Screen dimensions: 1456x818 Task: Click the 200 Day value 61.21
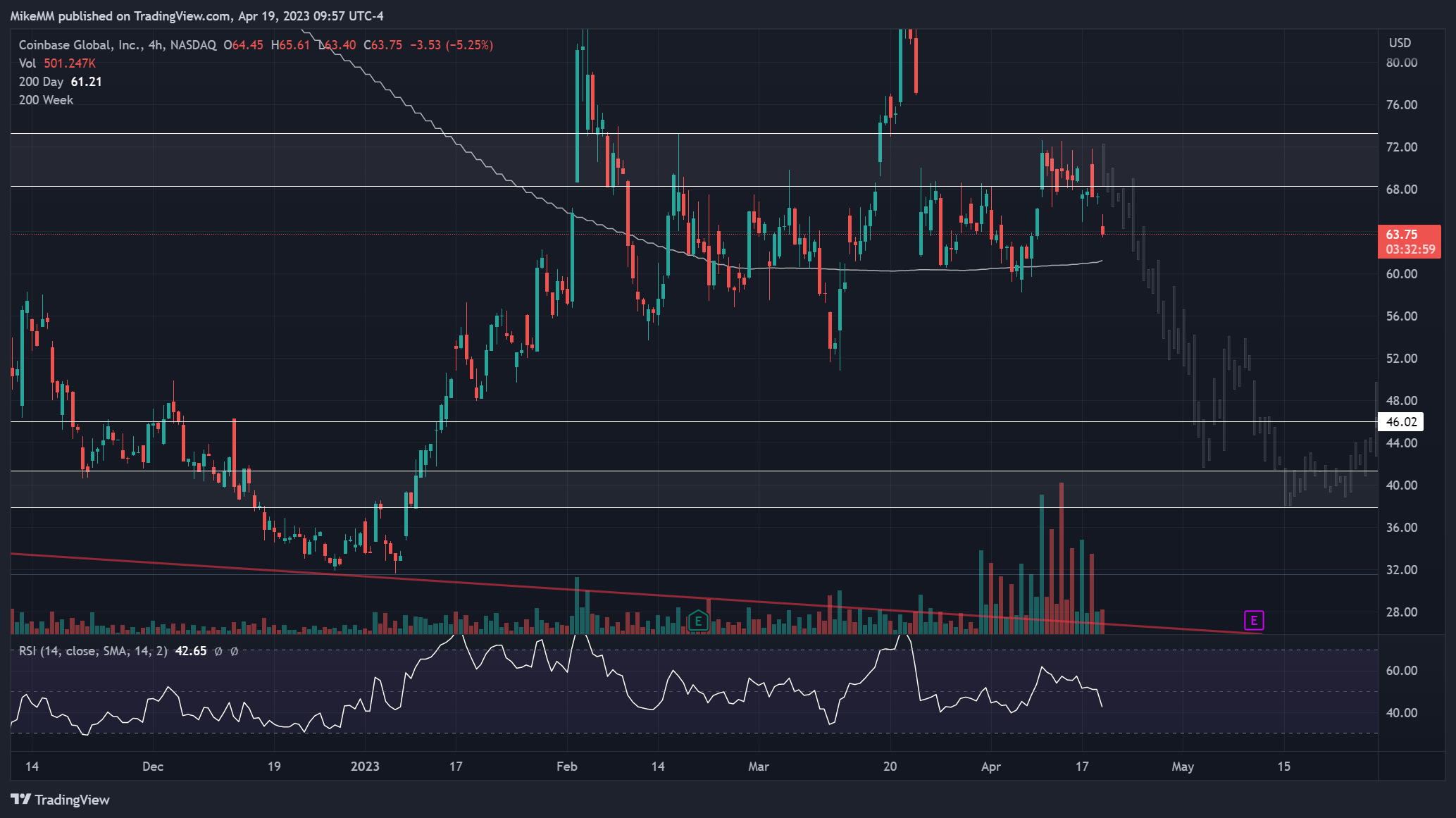tap(87, 82)
